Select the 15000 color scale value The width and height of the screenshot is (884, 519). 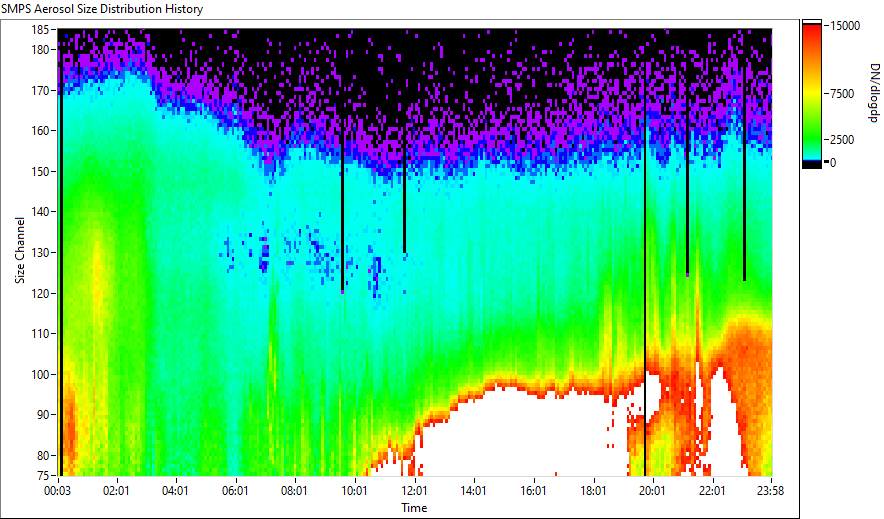[x=845, y=26]
